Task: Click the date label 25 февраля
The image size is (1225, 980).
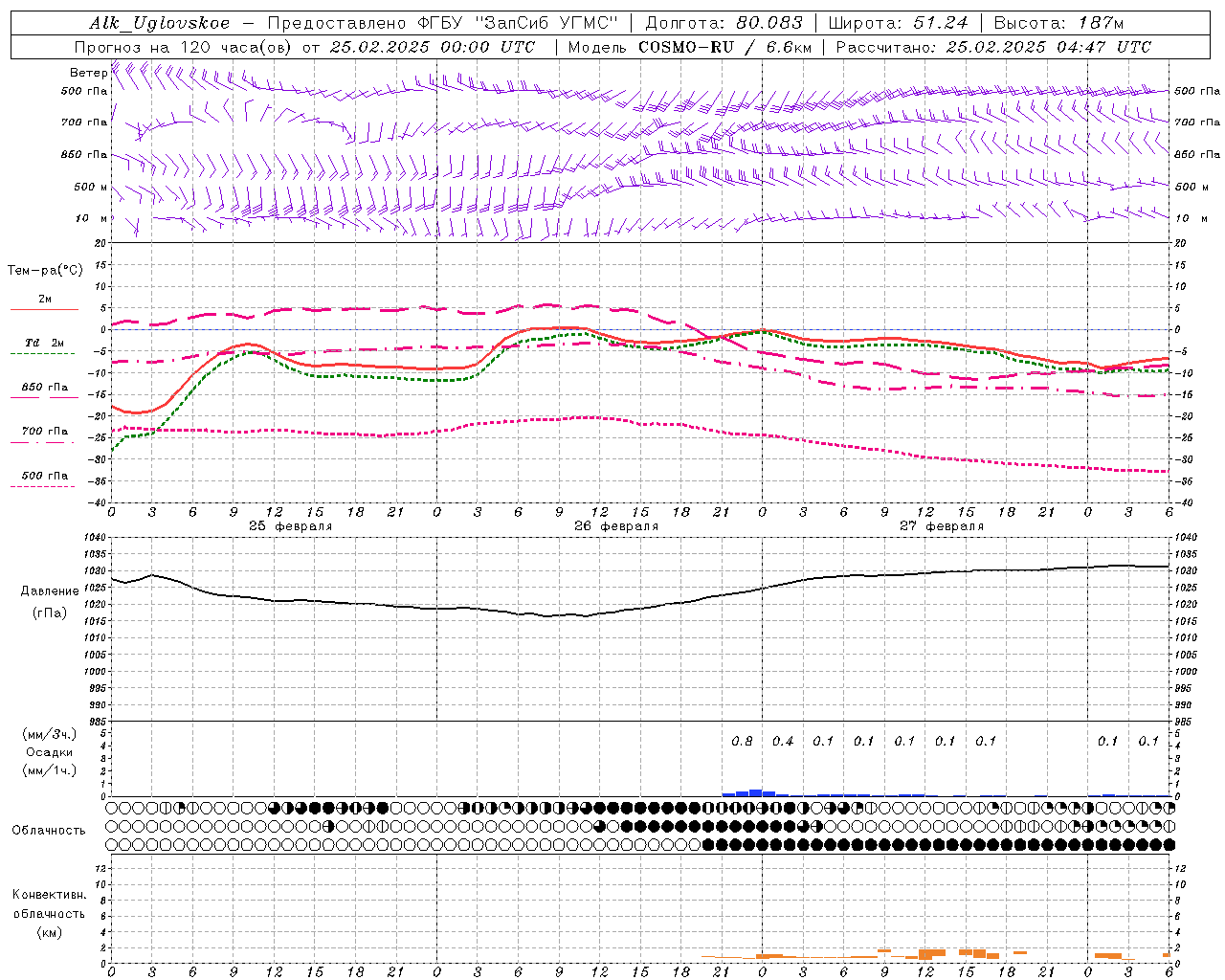Action: pos(291,525)
